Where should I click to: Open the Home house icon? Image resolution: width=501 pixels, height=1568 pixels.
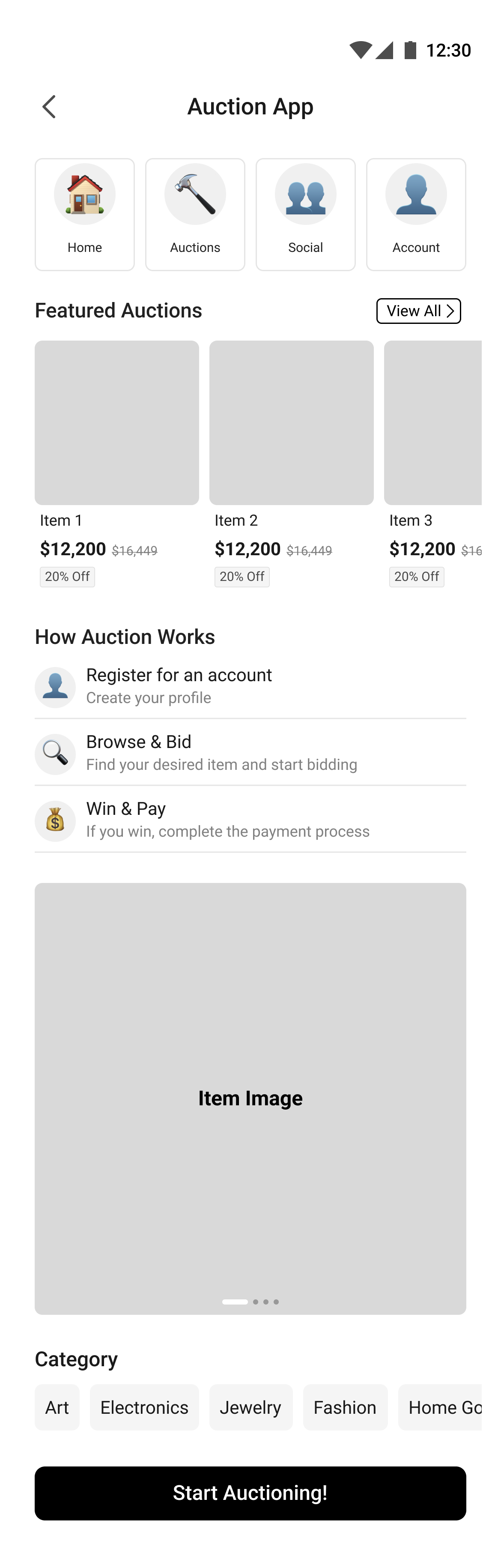coord(85,194)
